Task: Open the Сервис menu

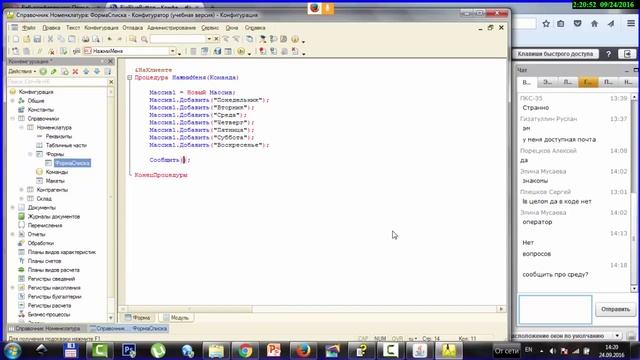Action: click(x=210, y=28)
